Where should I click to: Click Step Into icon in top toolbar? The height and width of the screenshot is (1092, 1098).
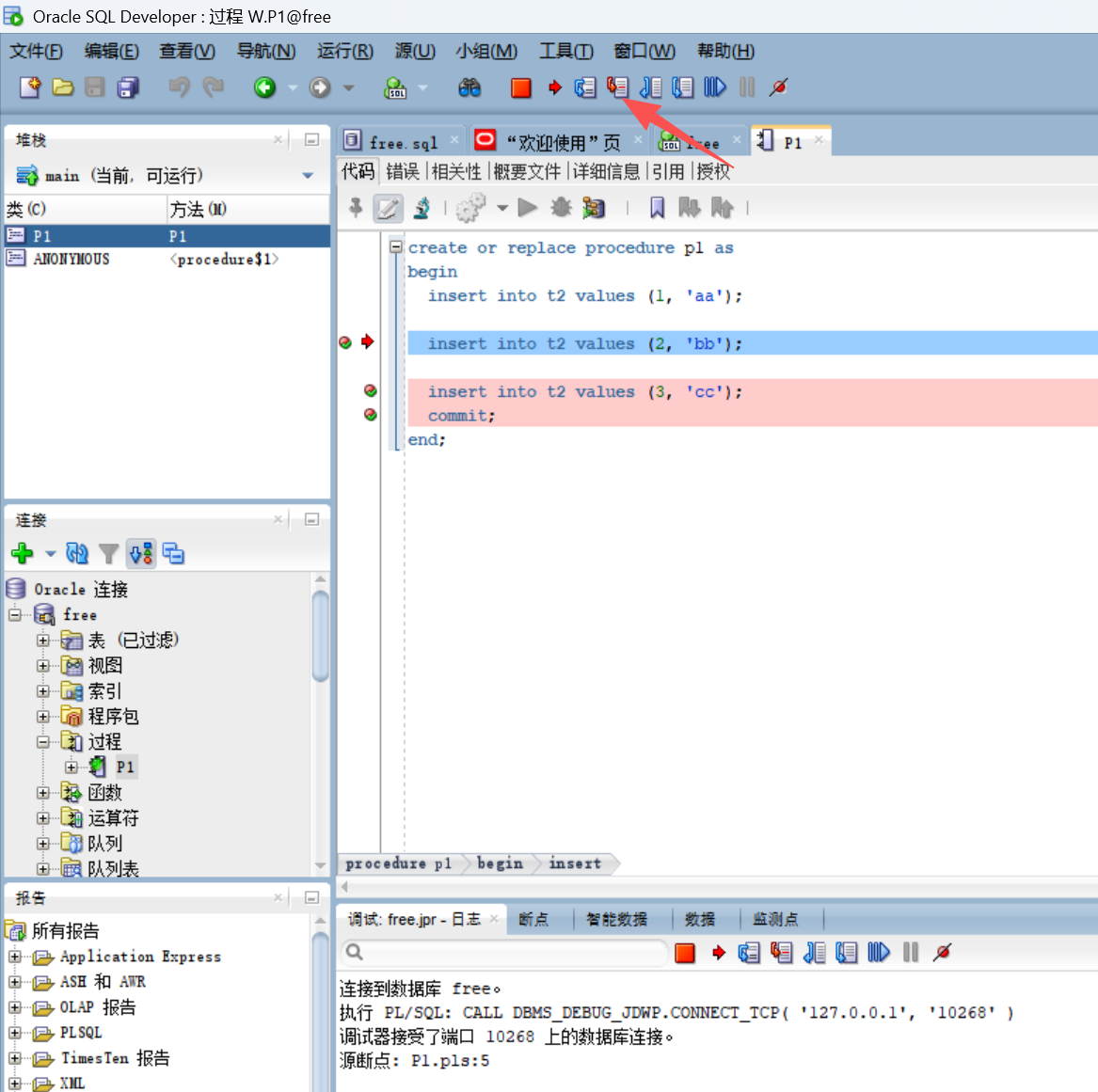[617, 87]
